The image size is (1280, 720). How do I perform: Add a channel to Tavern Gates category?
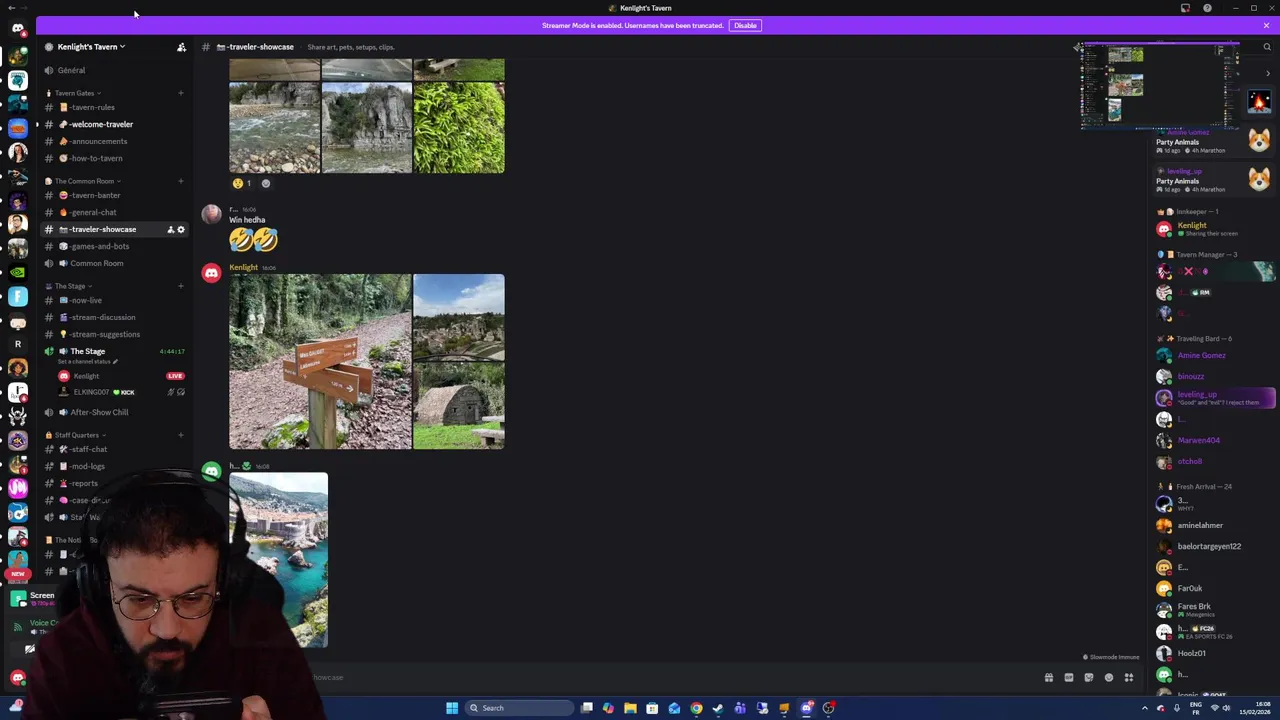point(181,93)
